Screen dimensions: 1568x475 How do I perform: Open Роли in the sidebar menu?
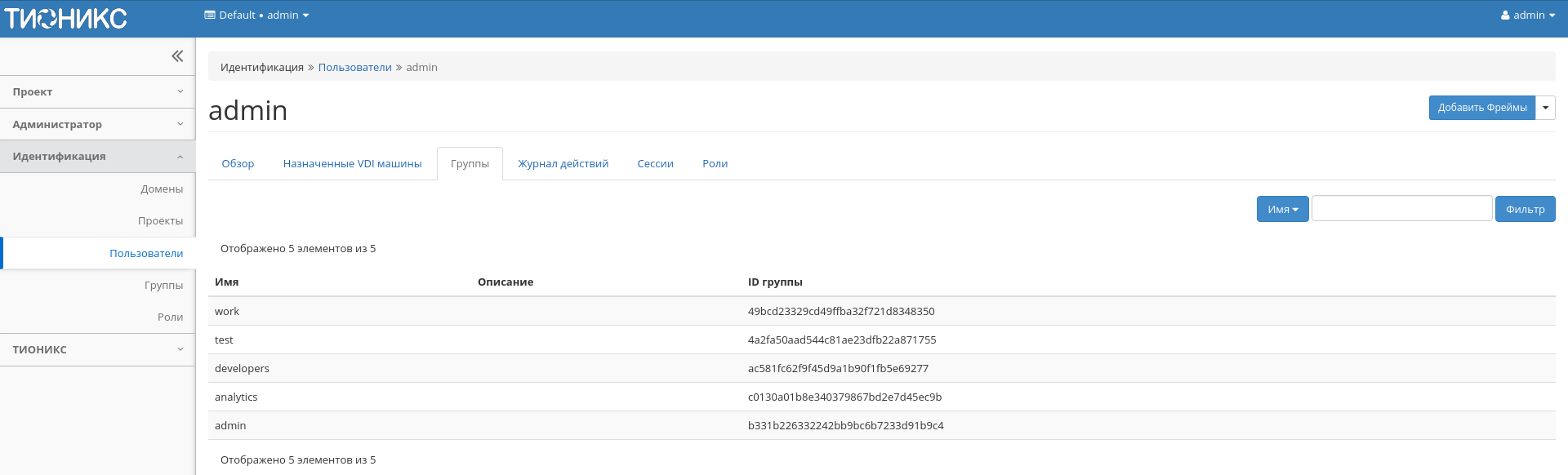170,317
